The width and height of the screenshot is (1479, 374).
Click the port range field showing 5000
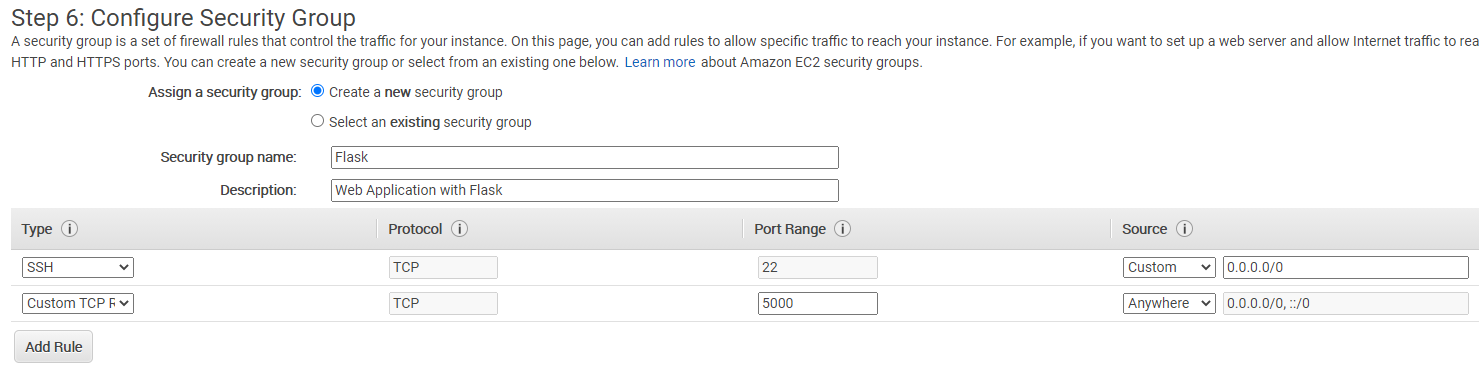point(818,303)
